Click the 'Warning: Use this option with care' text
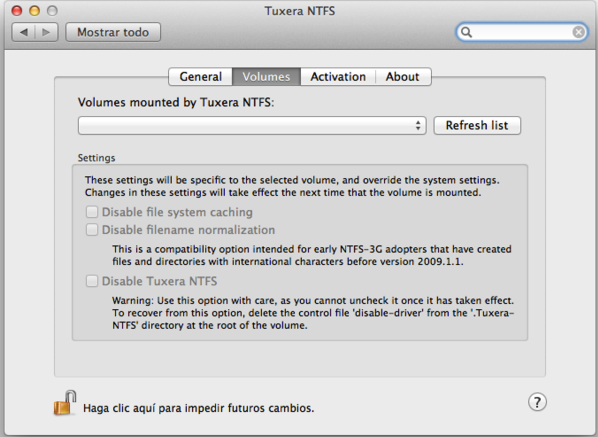The width and height of the screenshot is (598, 437). 313,313
